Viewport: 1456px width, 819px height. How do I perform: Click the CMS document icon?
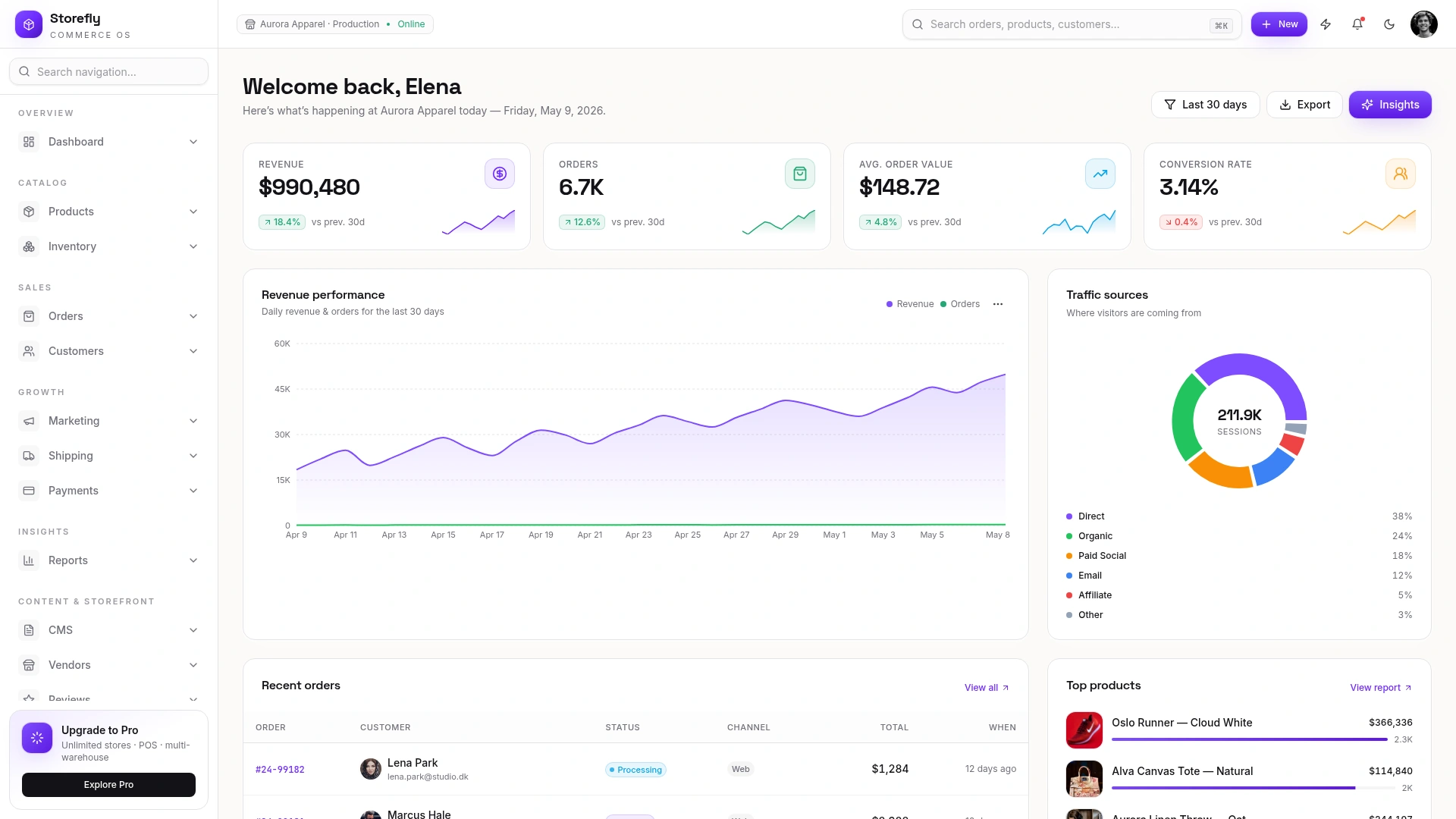point(29,630)
